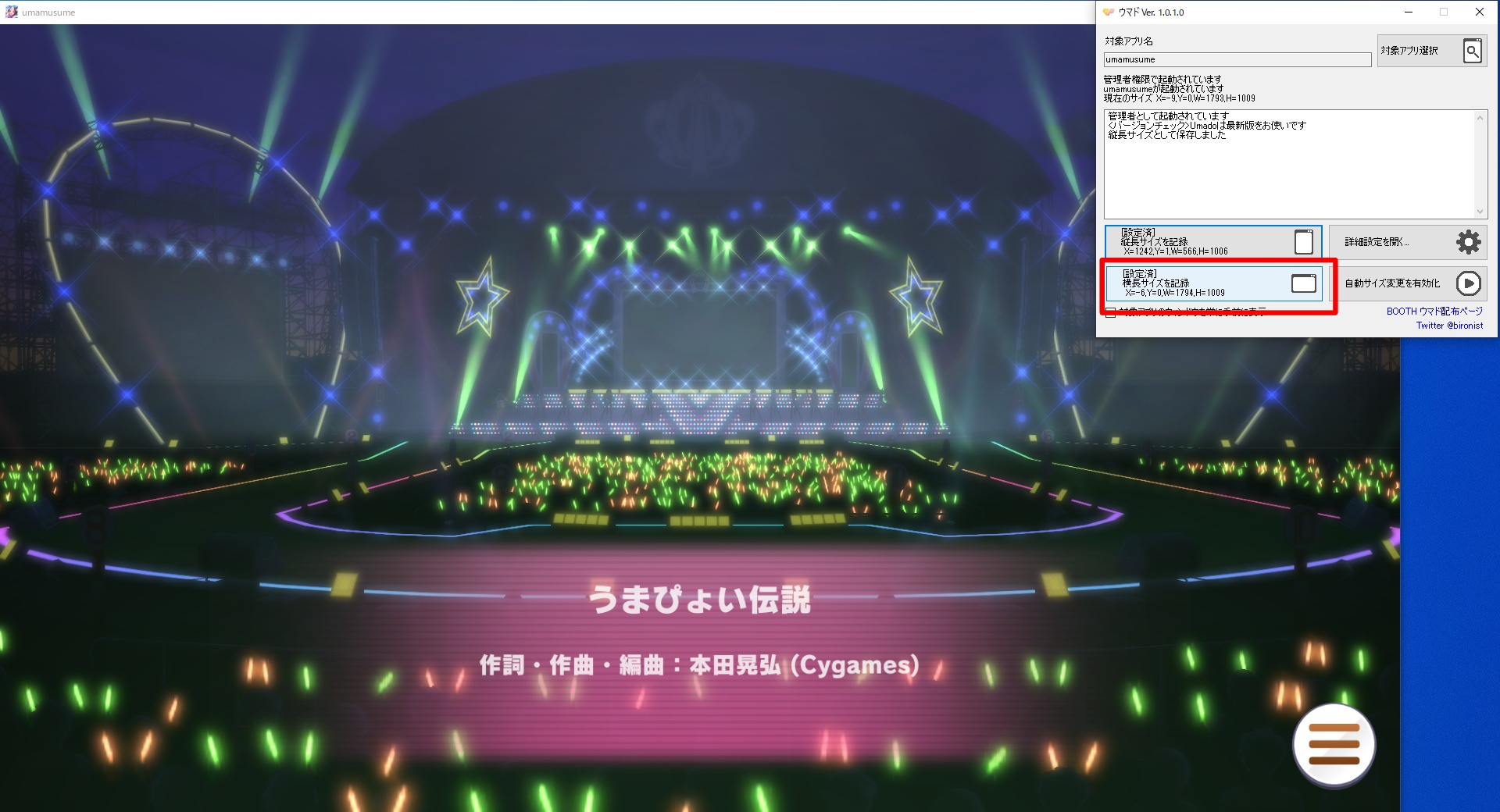This screenshot has width=1500, height=812.
Task: Click the umamusume window title icon
Action: [11, 12]
